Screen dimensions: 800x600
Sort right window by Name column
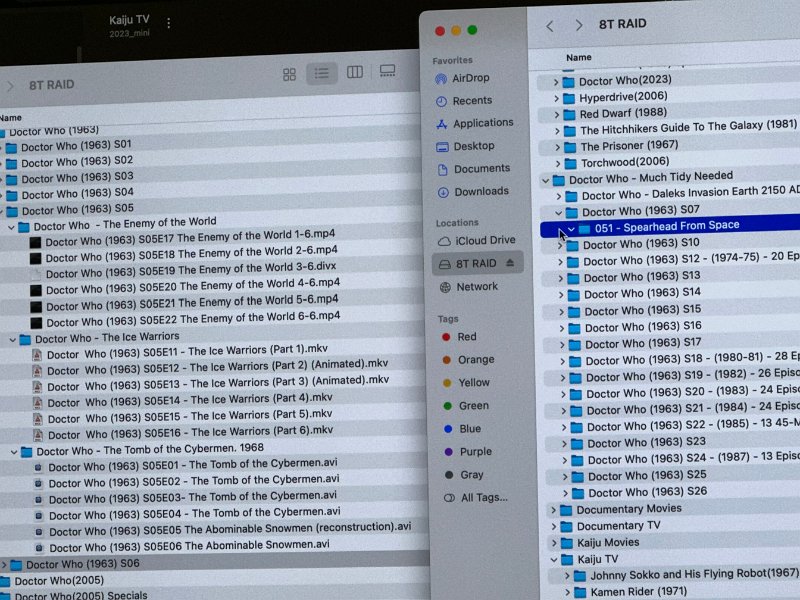click(x=579, y=58)
